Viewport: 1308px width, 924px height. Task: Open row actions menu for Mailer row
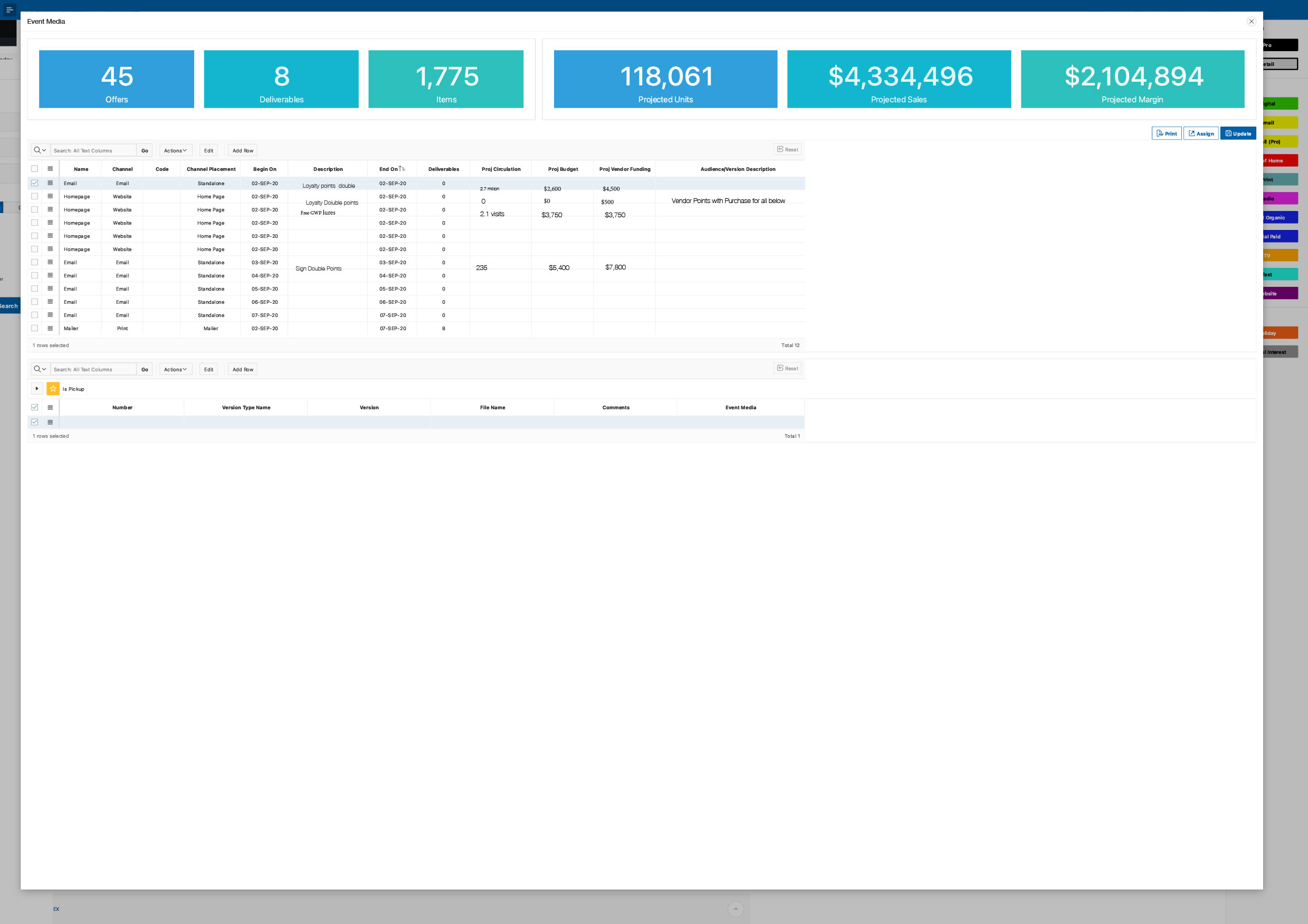click(x=50, y=329)
